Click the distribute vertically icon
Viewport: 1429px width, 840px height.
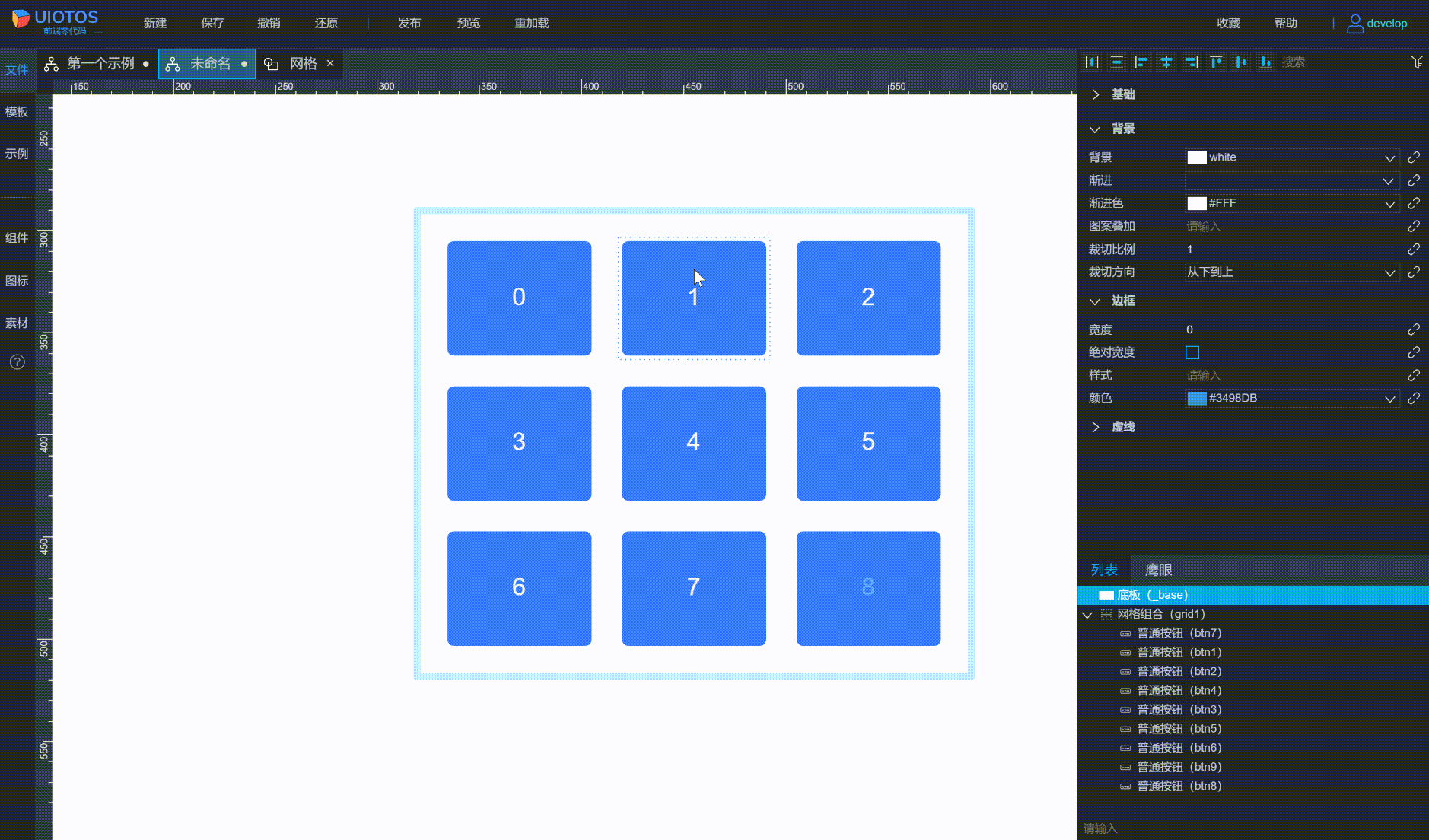[x=1116, y=62]
